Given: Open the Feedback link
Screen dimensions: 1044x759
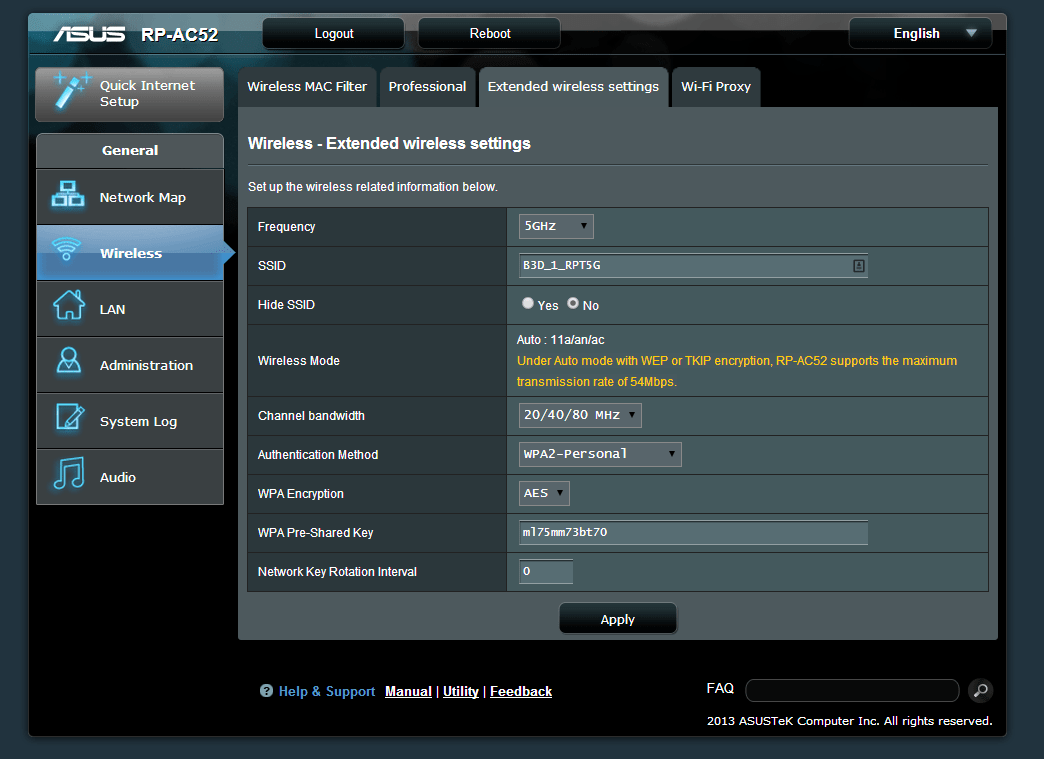Looking at the screenshot, I should (520, 690).
